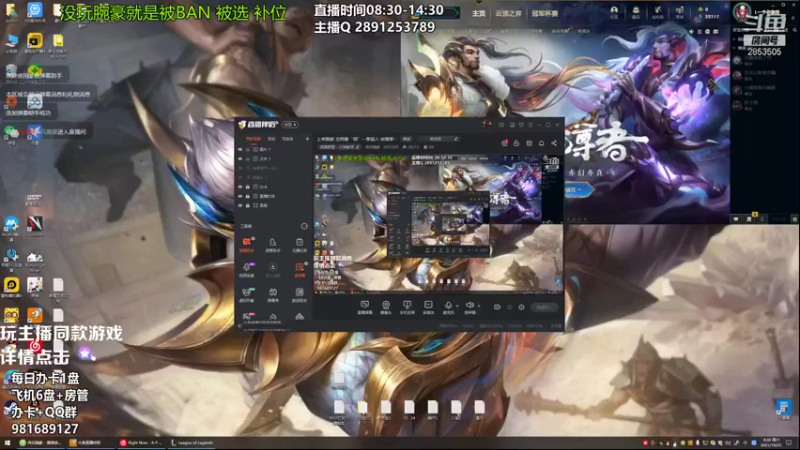Screen dimensions: 800x450
Task: Toggle visibility of the 直播时间 source
Action: pyautogui.click(x=240, y=196)
